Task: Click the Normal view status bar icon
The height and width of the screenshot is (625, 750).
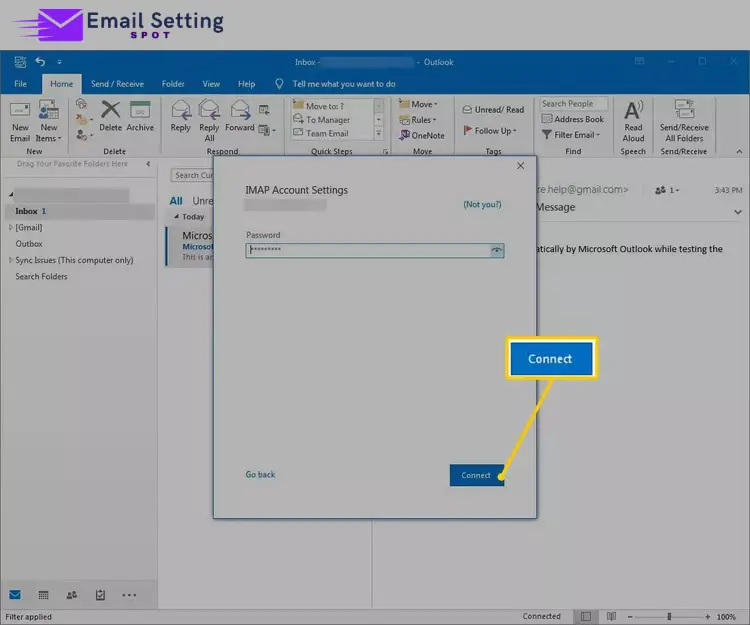Action: [585, 616]
